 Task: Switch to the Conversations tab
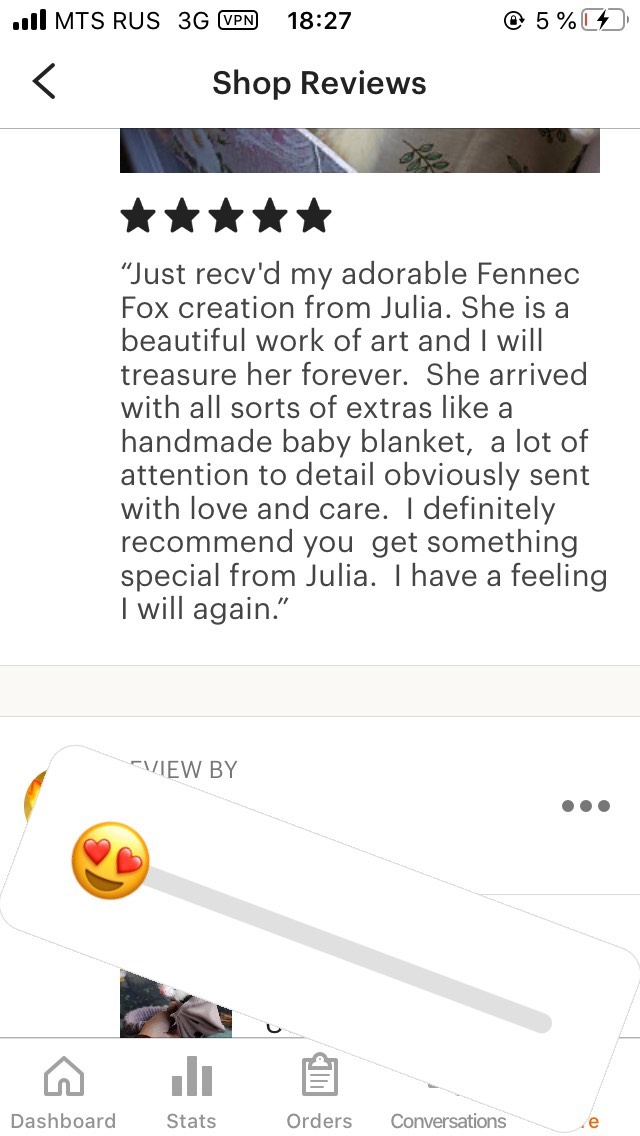point(448,1119)
